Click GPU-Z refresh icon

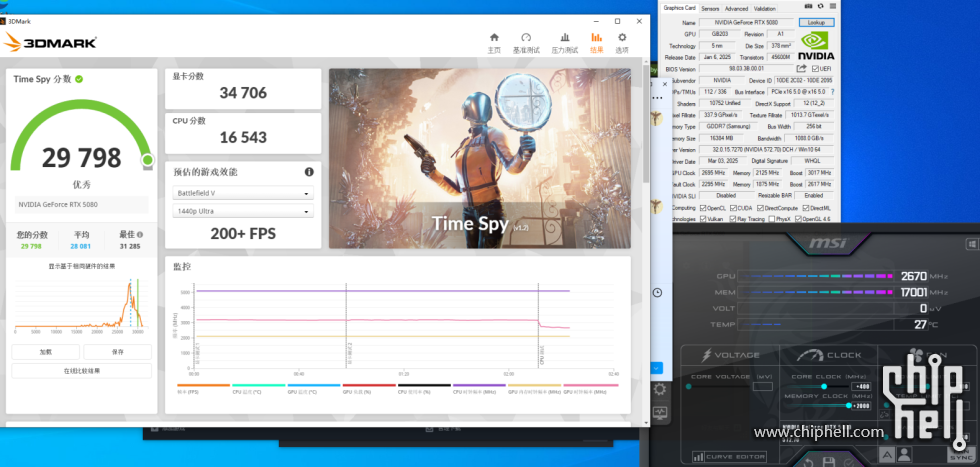[x=820, y=6]
